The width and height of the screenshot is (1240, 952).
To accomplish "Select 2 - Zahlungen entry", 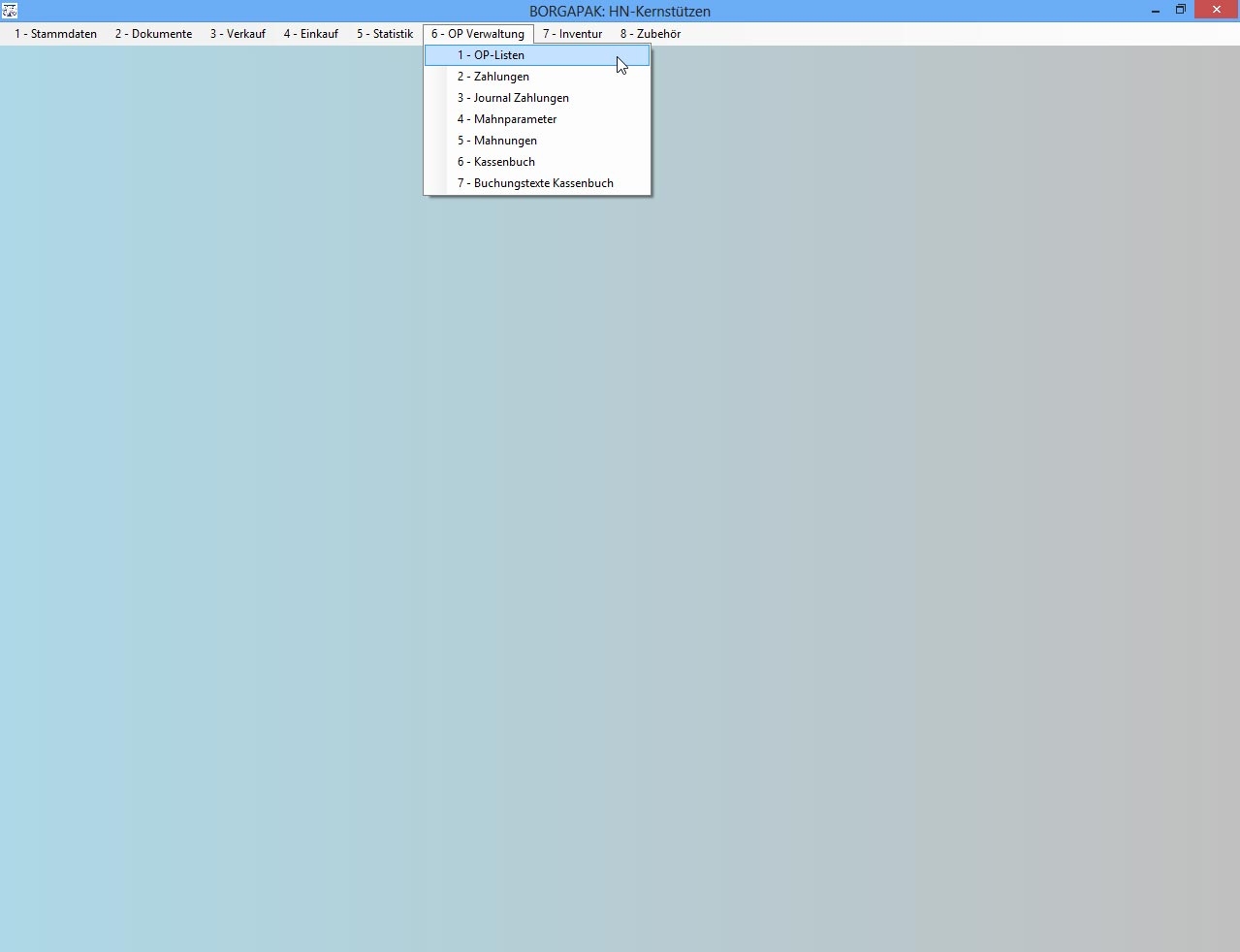I will click(x=537, y=77).
